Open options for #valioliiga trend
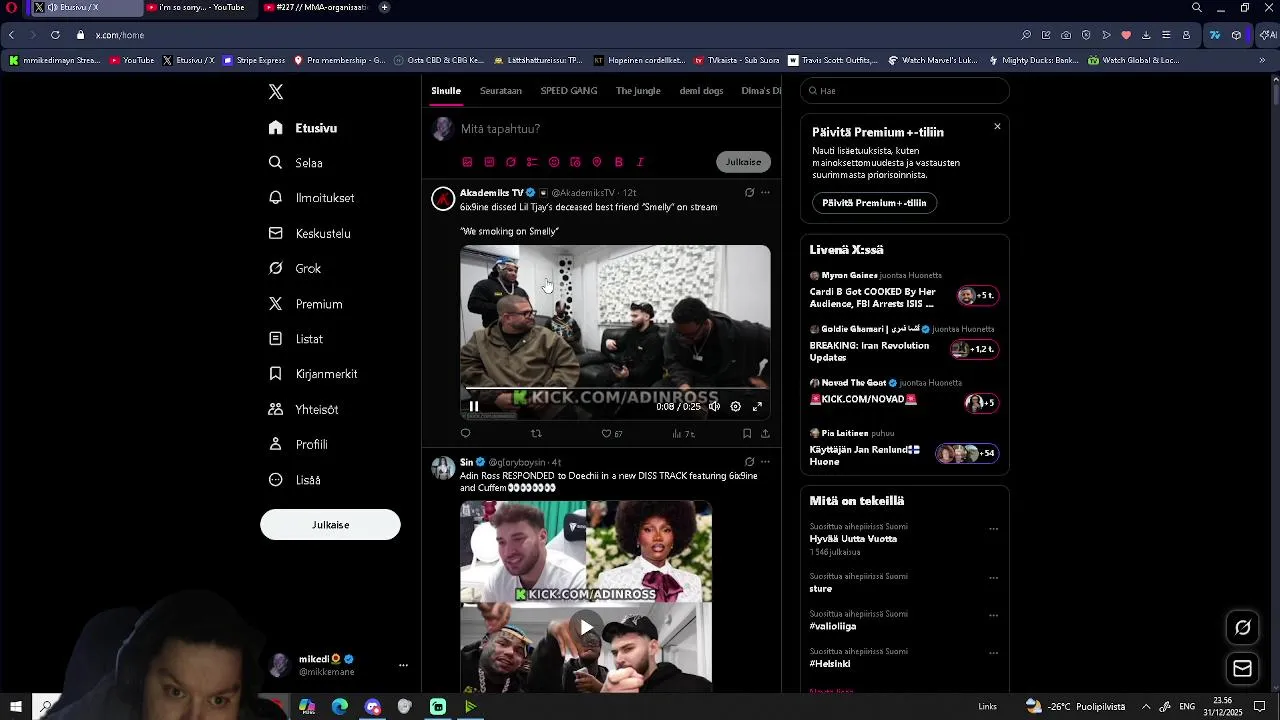This screenshot has width=1280, height=720. coord(993,615)
